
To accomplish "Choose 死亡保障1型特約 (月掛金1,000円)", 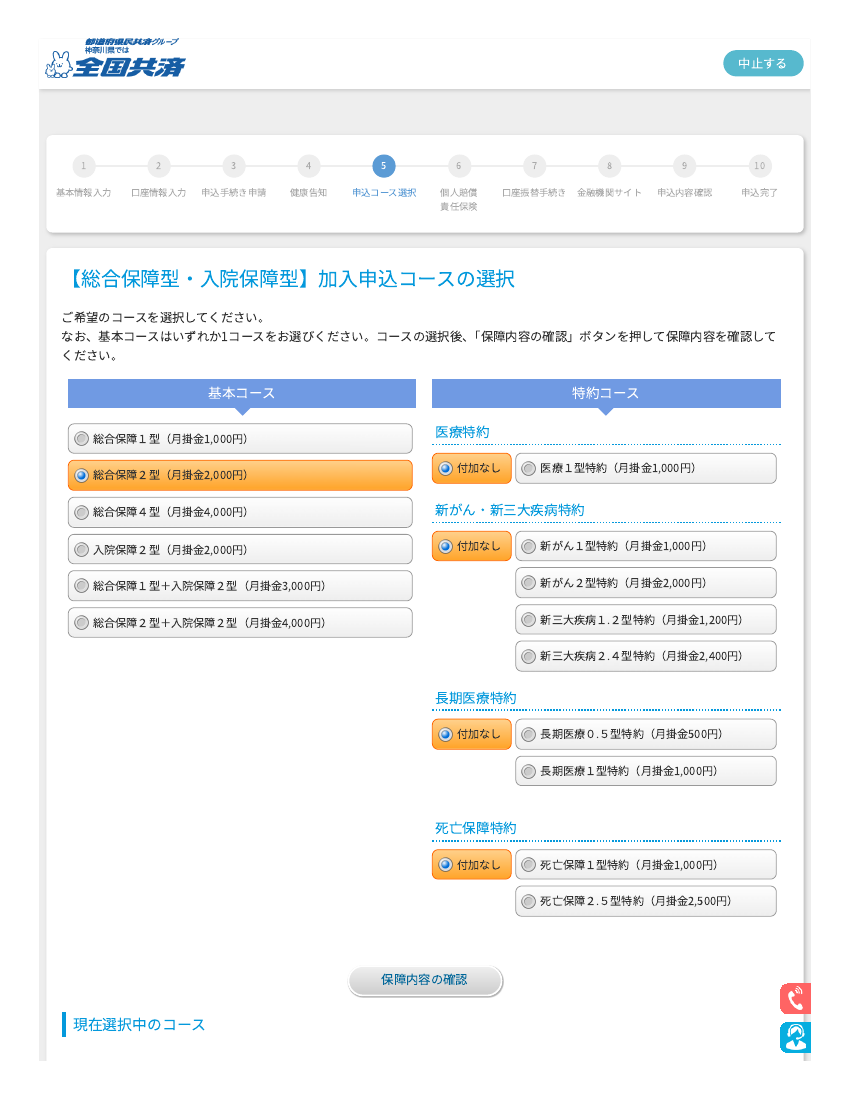I will (646, 865).
